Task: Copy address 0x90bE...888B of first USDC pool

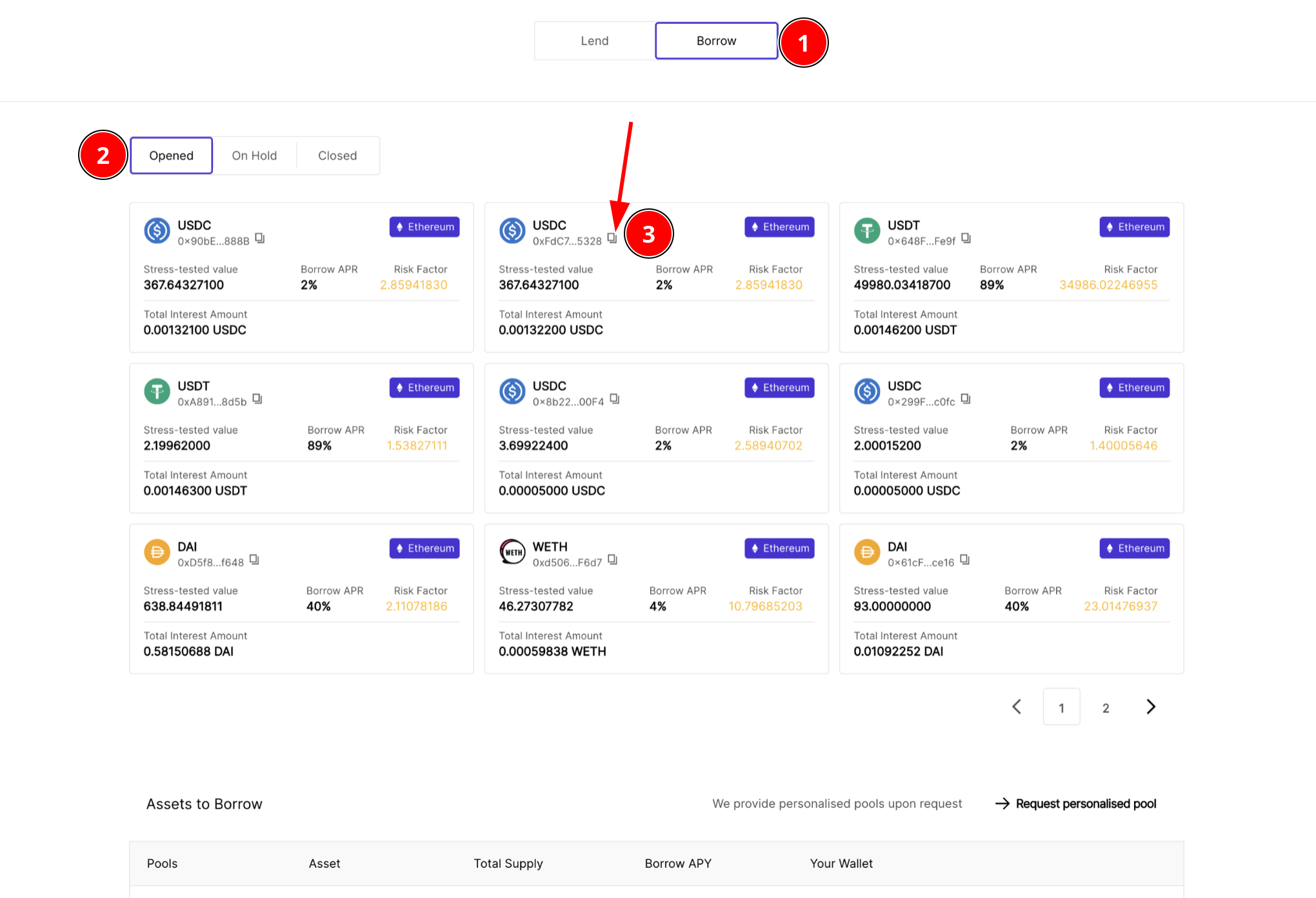Action: coord(259,239)
